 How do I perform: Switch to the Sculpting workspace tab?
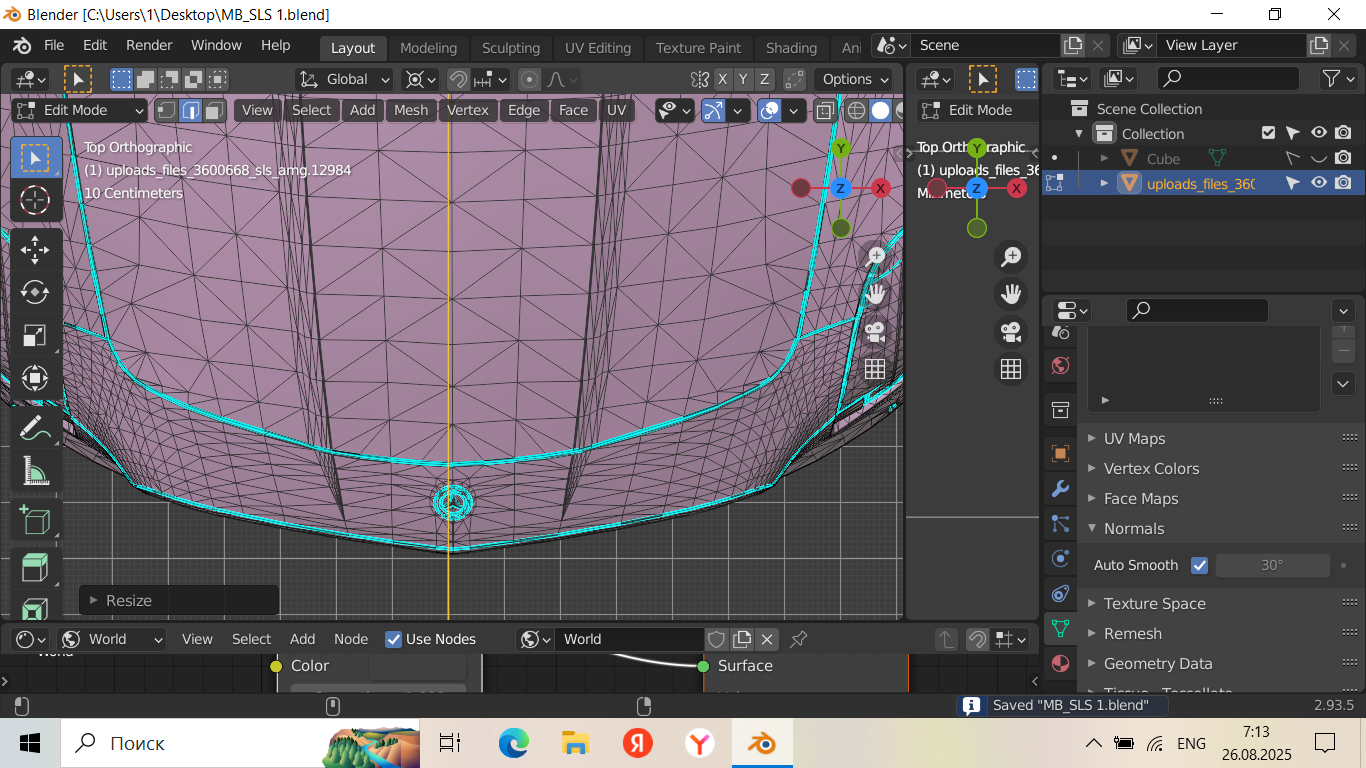coord(510,48)
